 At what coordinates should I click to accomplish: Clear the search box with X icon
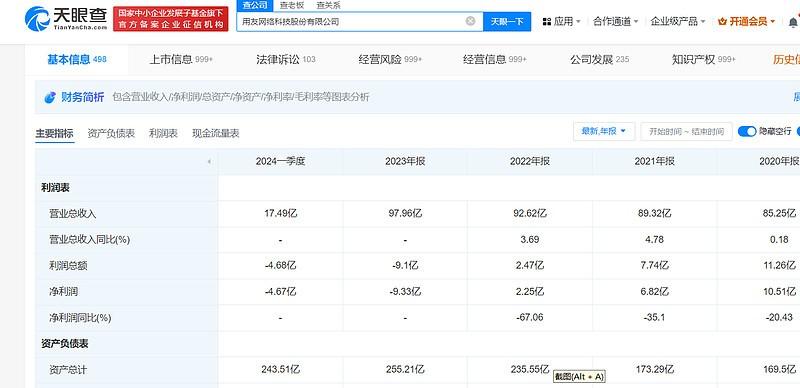(470, 21)
